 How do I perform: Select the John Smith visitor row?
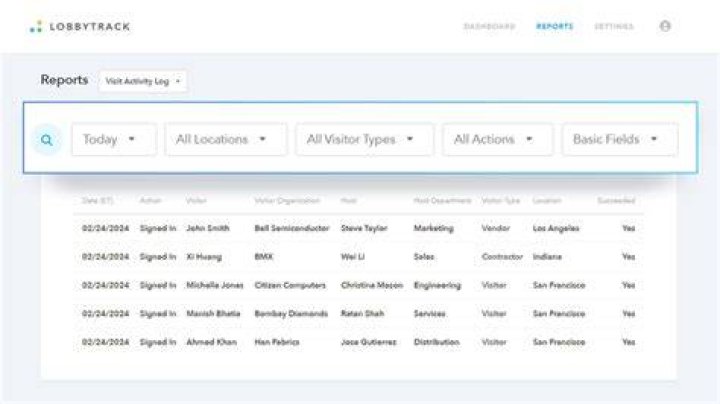coord(358,228)
